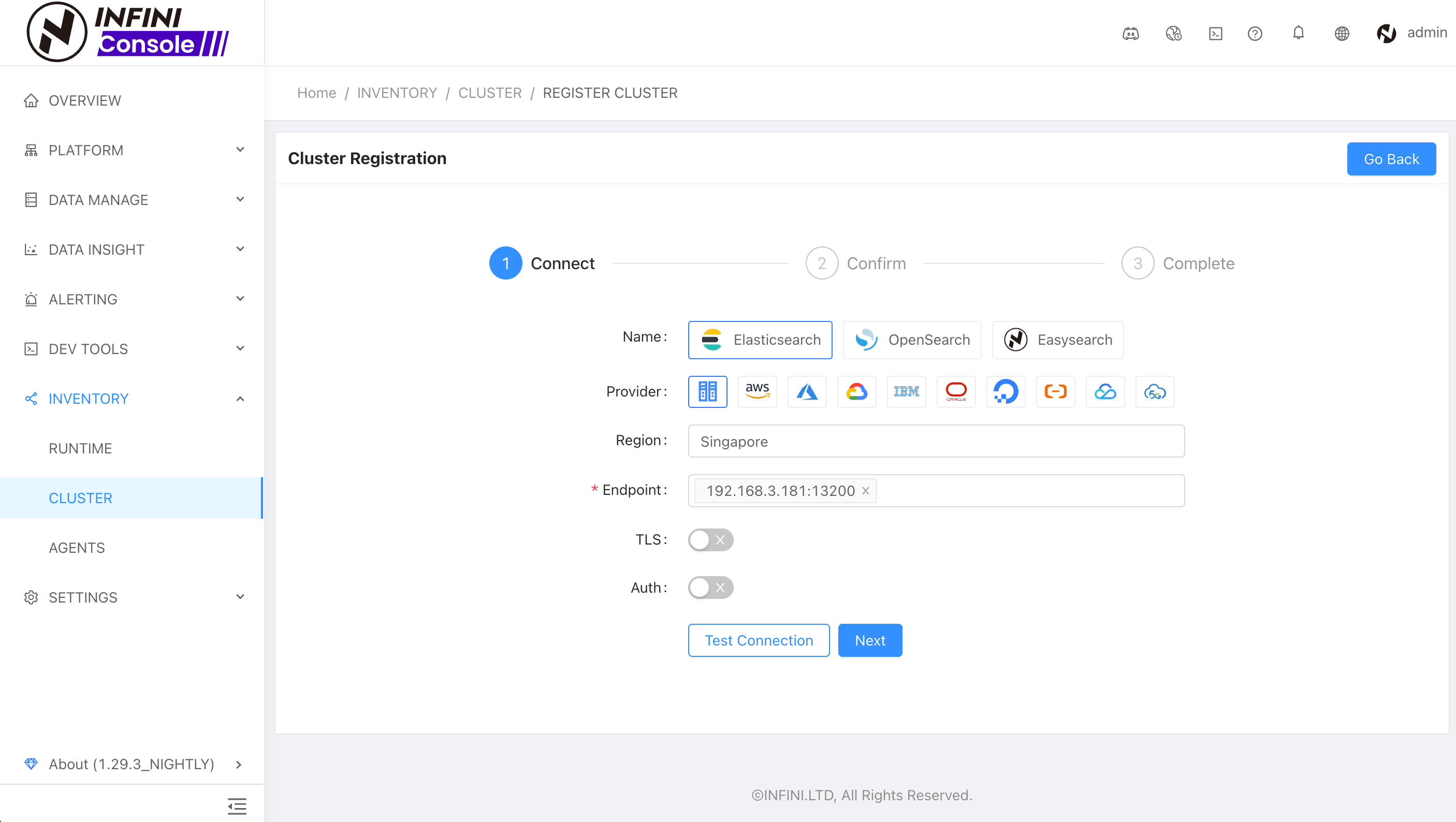Open the AGENTS menu item
The width and height of the screenshot is (1456, 822).
point(77,548)
